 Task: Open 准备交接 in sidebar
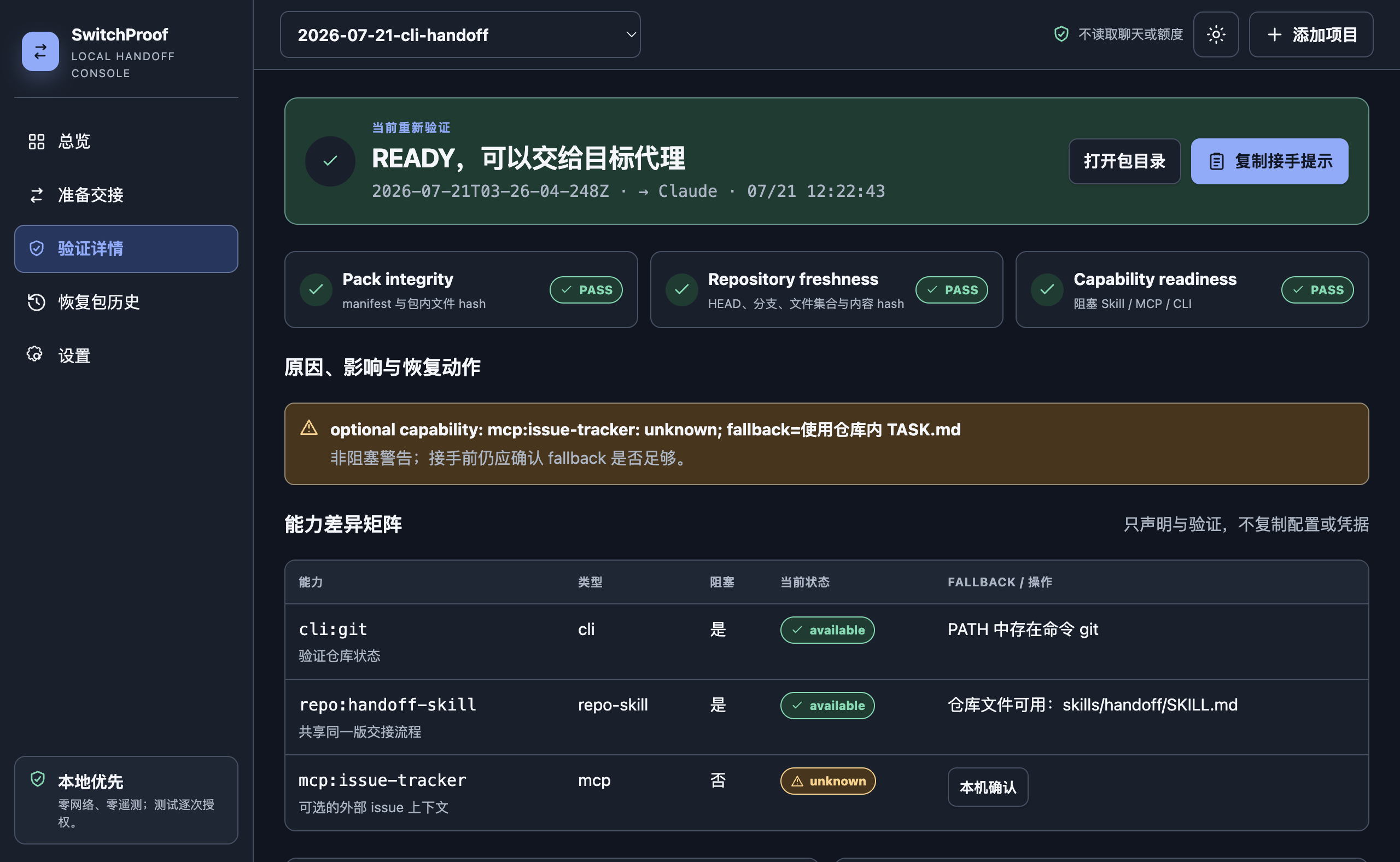[126, 195]
